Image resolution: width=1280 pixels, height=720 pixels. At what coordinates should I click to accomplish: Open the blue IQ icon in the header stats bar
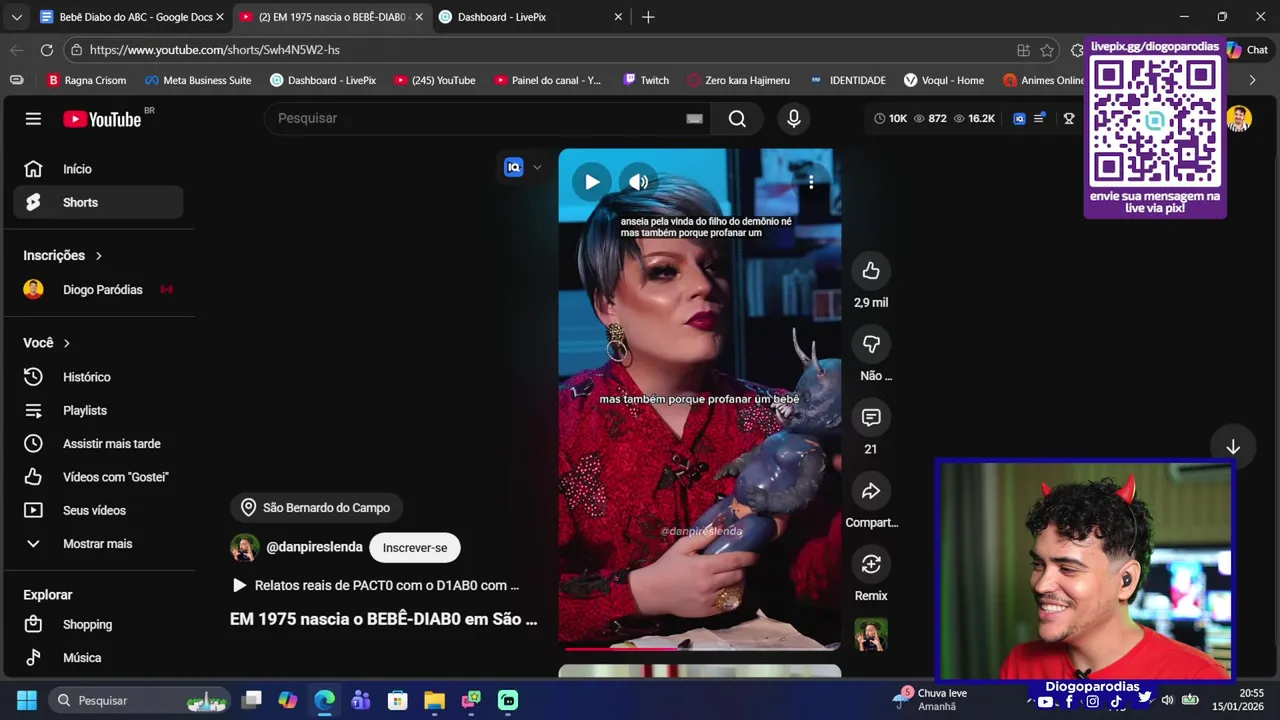(x=1019, y=118)
